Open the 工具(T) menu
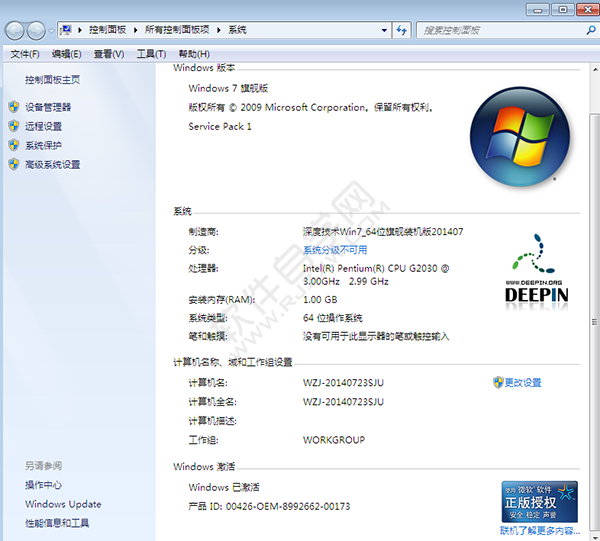 152,54
